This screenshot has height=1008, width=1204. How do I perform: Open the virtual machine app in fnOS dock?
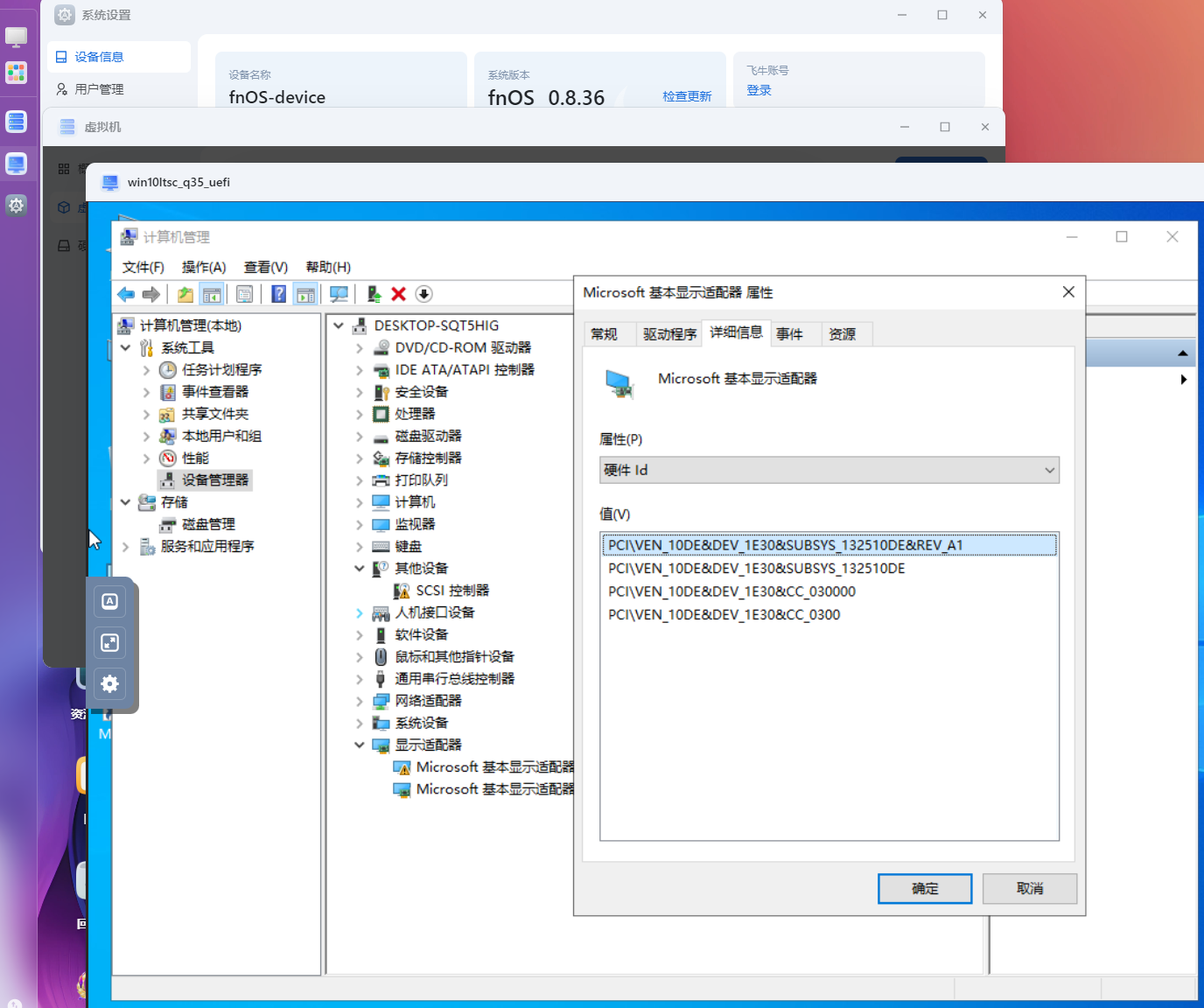(17, 122)
